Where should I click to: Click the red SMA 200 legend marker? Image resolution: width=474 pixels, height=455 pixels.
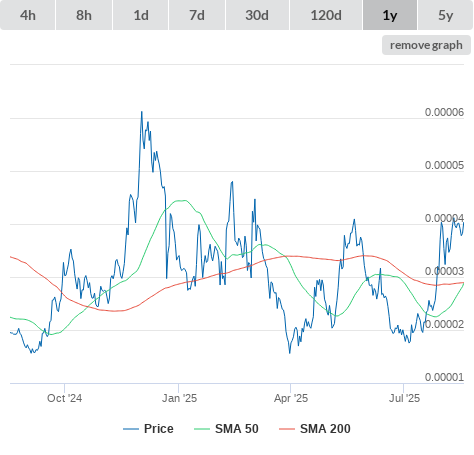point(287,429)
